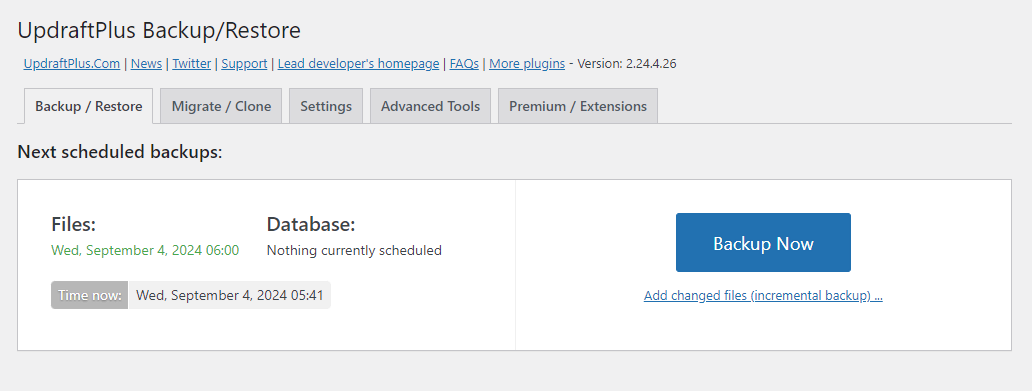
Task: Open the News link
Action: click(146, 64)
